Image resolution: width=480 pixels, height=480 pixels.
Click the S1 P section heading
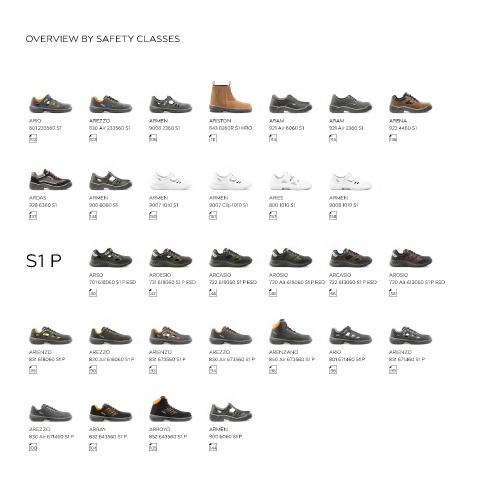click(x=44, y=261)
